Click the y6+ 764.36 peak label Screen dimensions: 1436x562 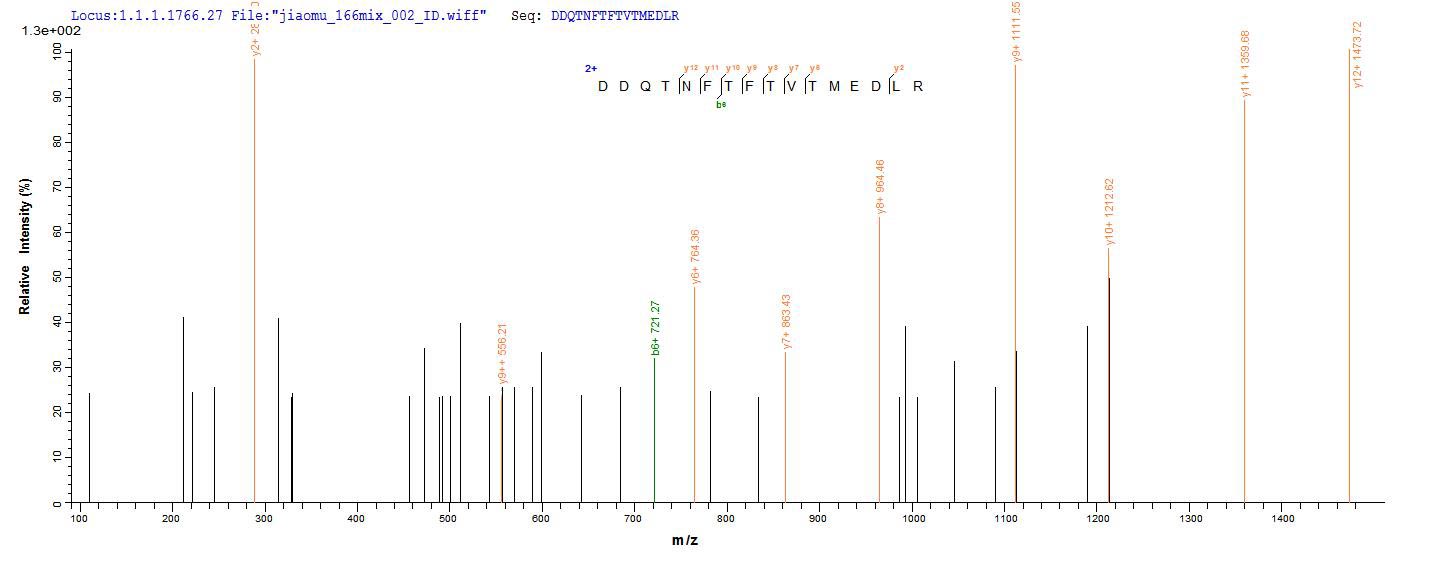[x=695, y=257]
